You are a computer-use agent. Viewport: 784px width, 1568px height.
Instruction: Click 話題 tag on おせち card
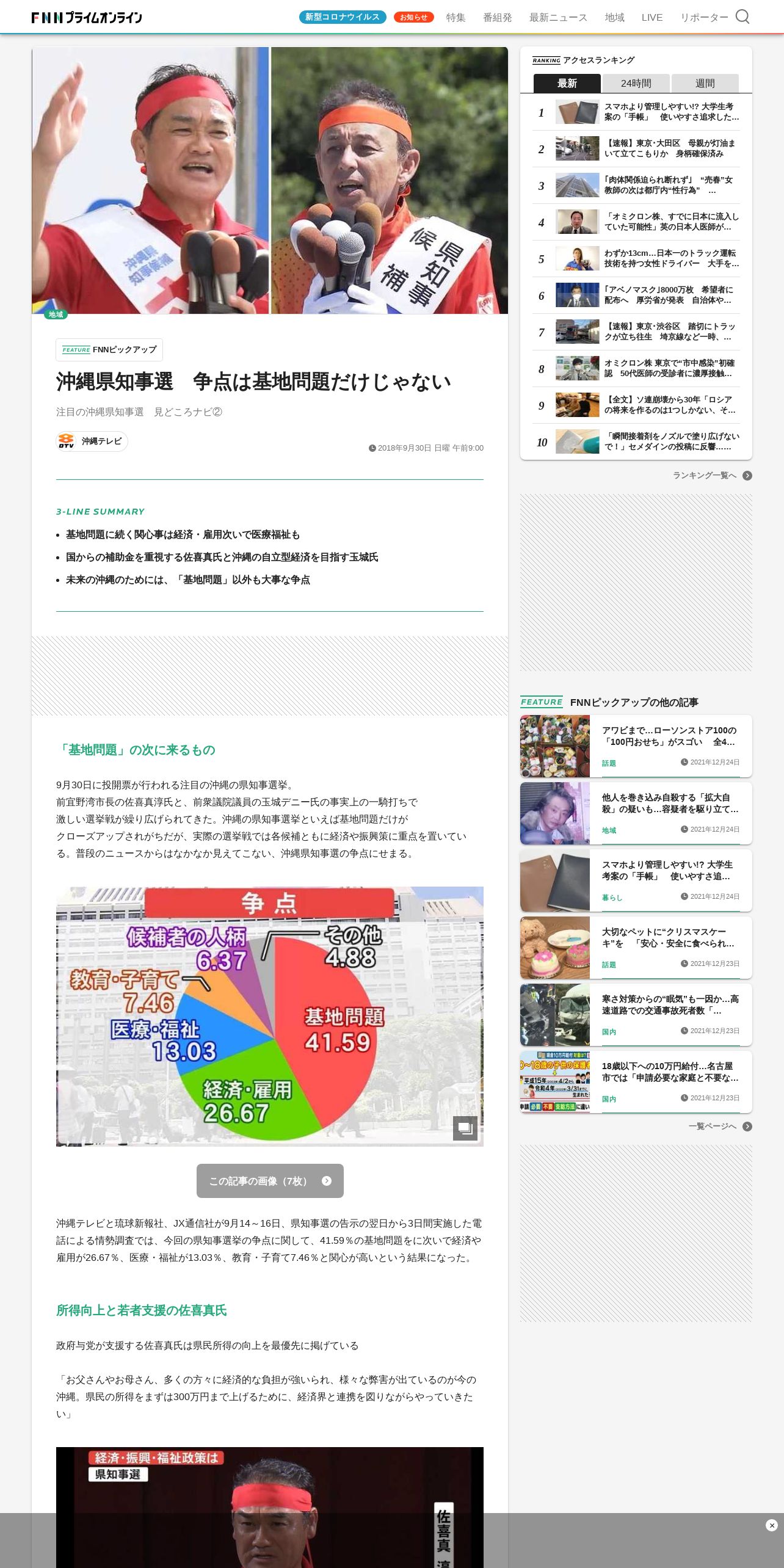coord(609,763)
